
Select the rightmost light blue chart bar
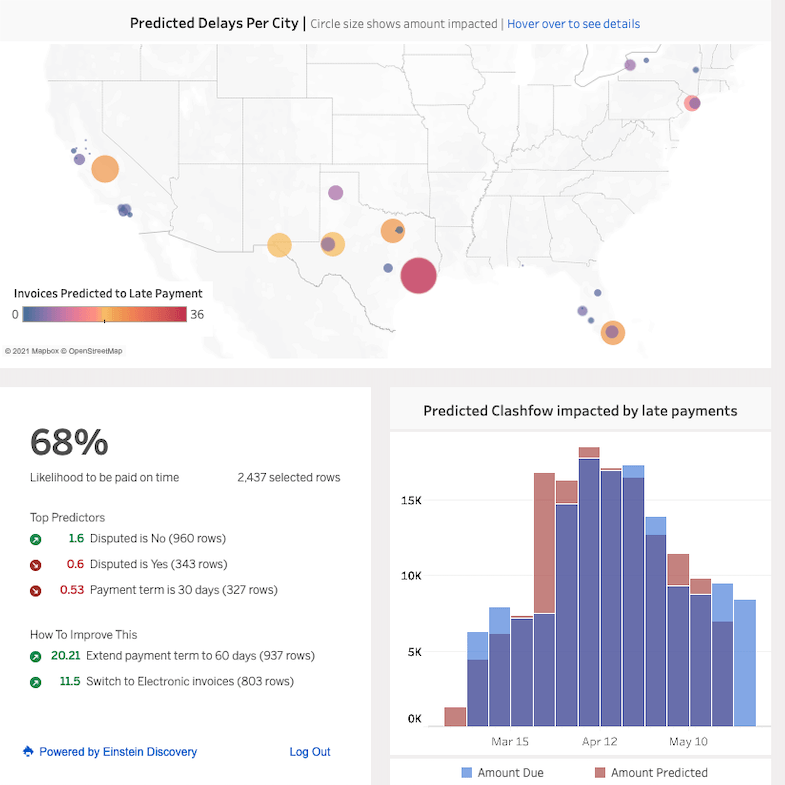(x=745, y=662)
